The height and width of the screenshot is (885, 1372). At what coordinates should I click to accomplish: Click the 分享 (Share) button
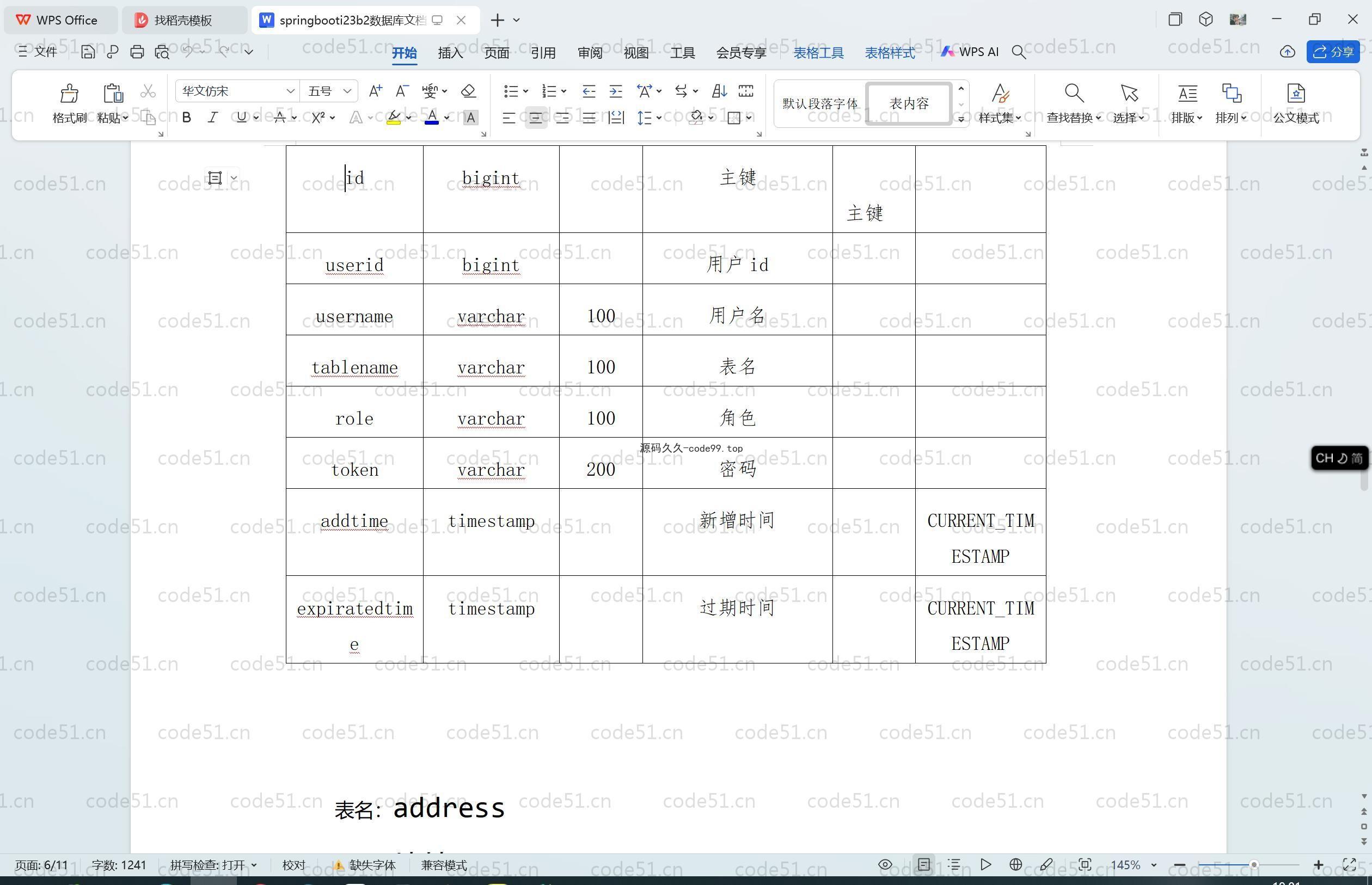(1333, 52)
